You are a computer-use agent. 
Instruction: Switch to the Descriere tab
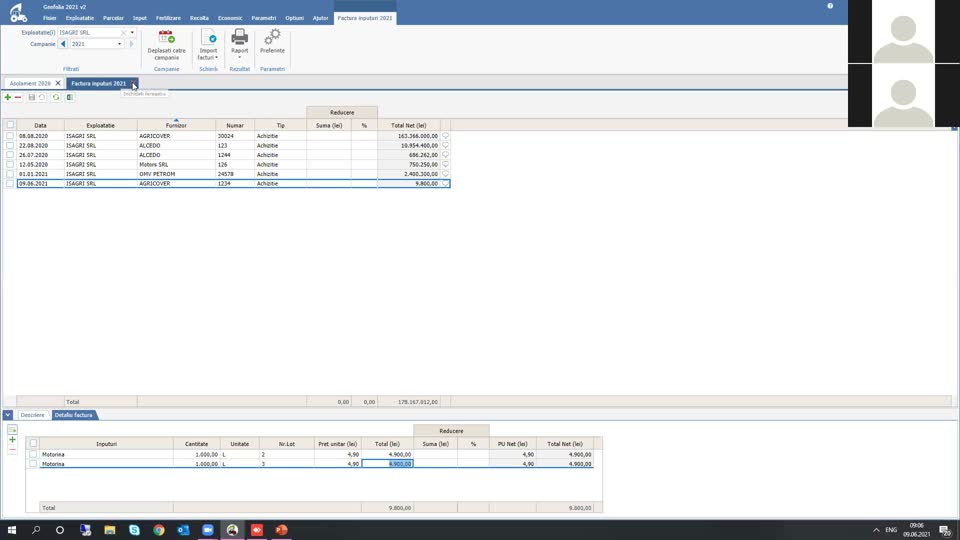(x=32, y=415)
